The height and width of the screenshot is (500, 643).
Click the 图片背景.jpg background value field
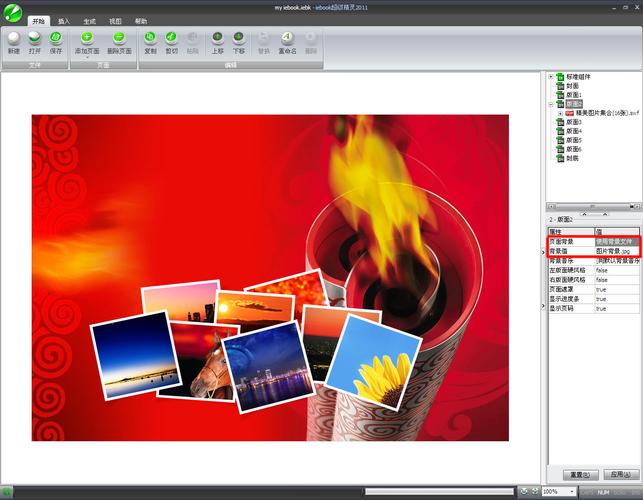[x=614, y=250]
